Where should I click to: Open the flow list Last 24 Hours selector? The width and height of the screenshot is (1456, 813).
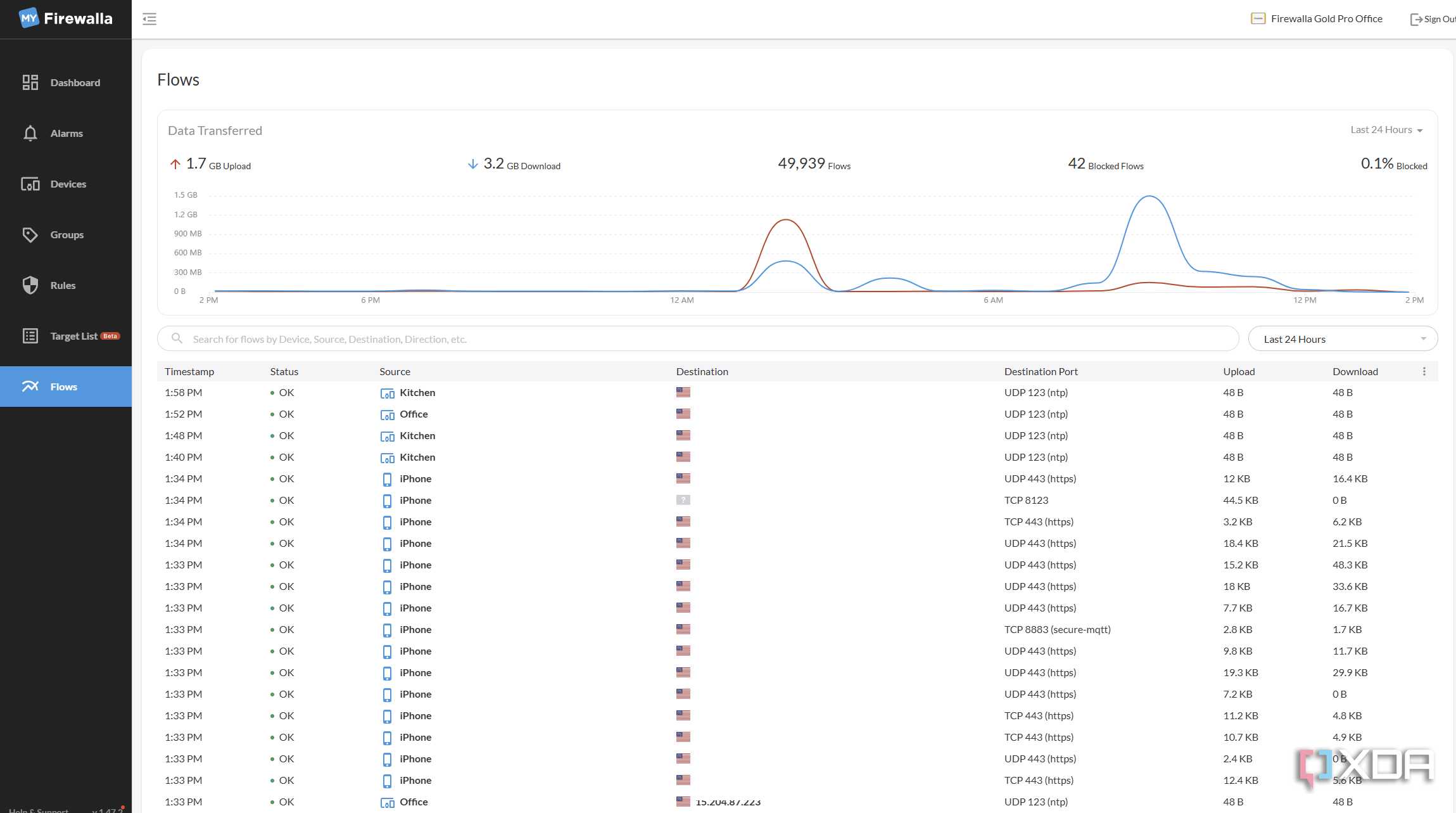click(1343, 339)
